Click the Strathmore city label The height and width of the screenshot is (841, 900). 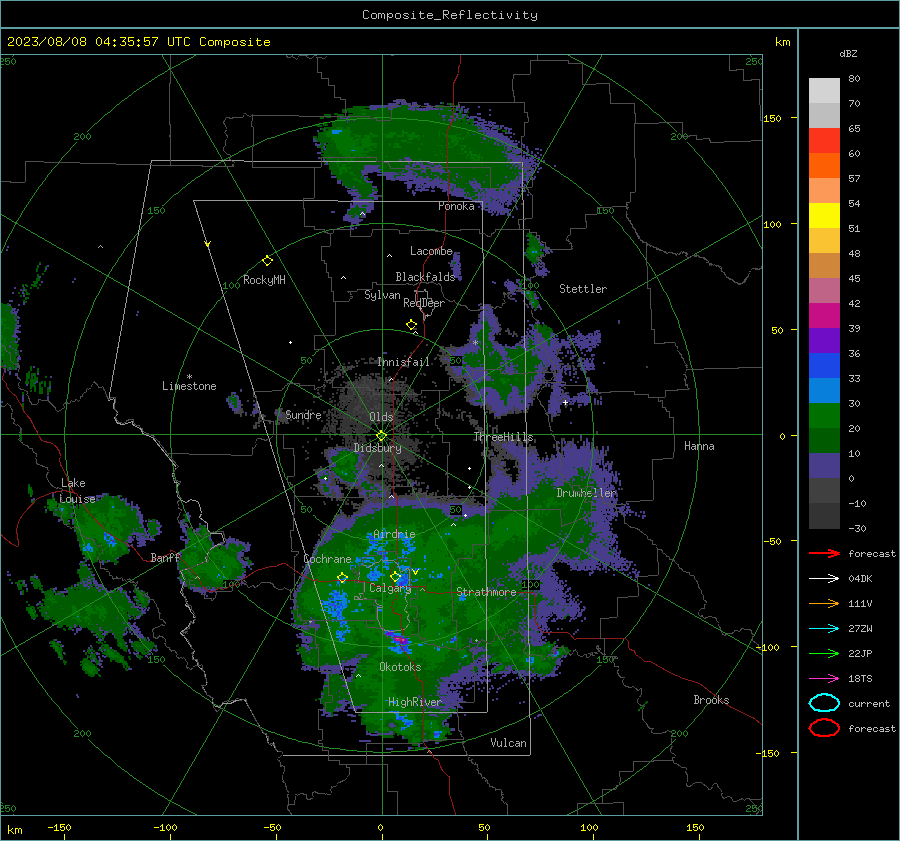(486, 592)
